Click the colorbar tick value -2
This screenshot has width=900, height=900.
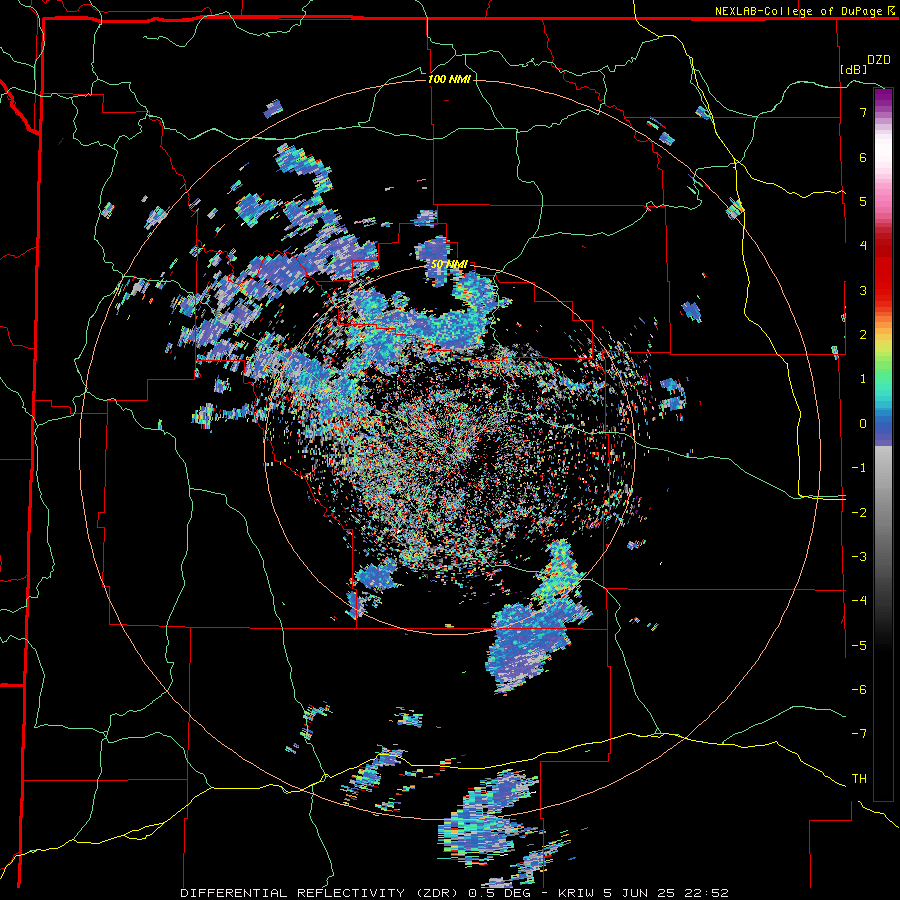click(x=859, y=512)
